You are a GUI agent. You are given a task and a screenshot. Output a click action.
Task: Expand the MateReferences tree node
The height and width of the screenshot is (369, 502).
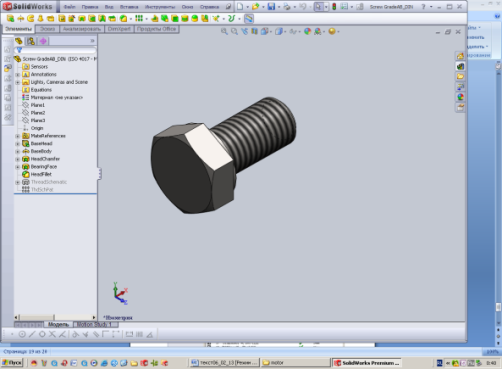tap(18, 136)
